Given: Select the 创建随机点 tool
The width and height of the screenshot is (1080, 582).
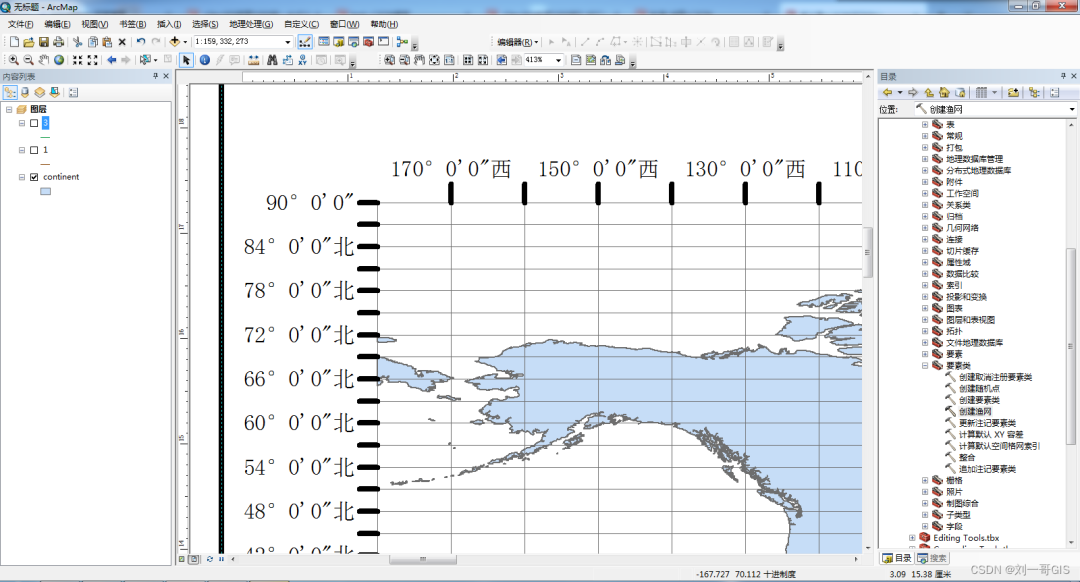Looking at the screenshot, I should (979, 389).
